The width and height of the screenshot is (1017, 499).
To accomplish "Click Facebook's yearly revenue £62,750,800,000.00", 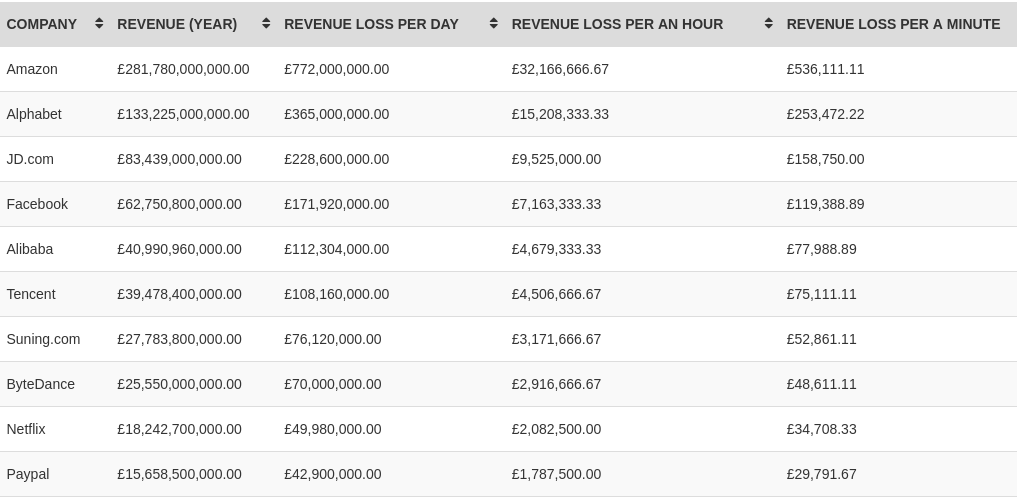I will [179, 204].
